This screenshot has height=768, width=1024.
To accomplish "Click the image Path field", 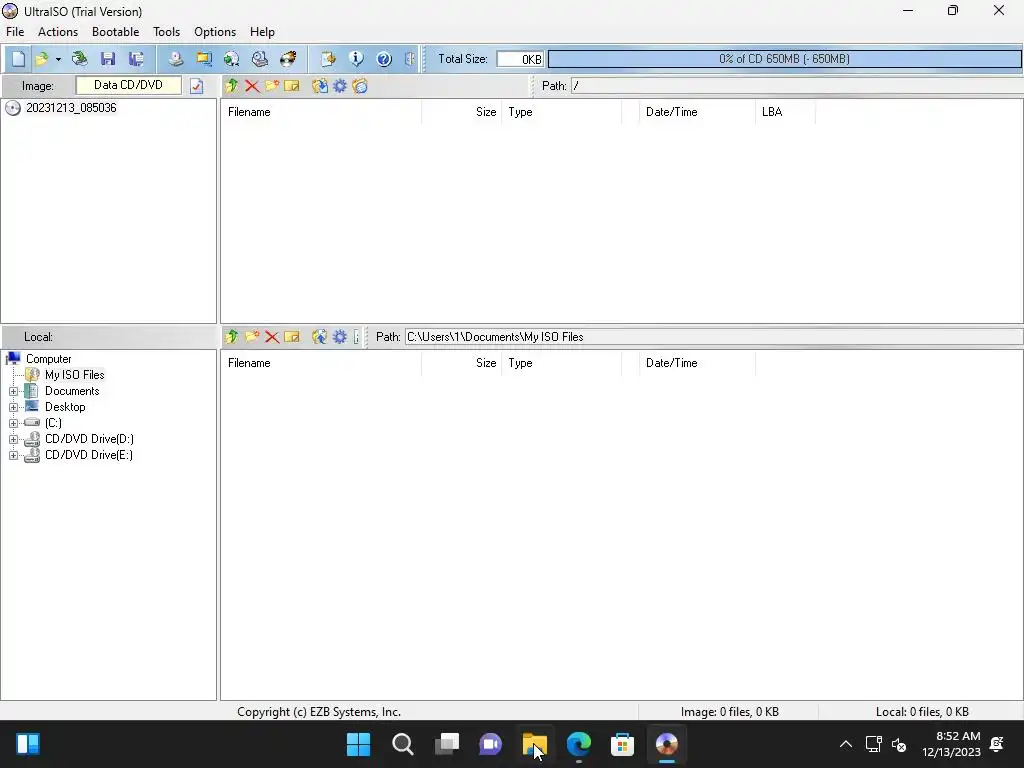I will pyautogui.click(x=797, y=86).
